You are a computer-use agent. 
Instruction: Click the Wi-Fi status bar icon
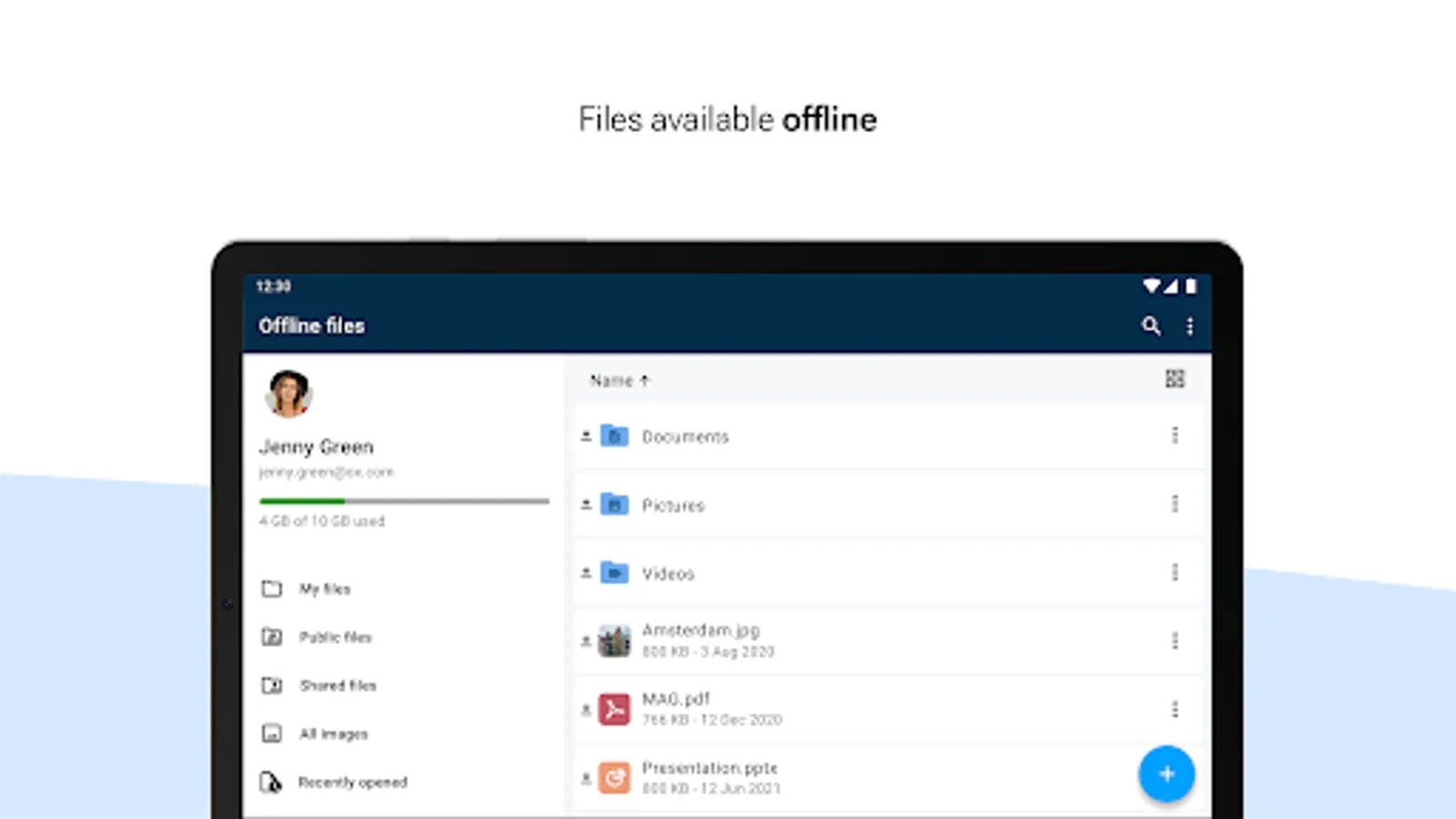click(1151, 286)
